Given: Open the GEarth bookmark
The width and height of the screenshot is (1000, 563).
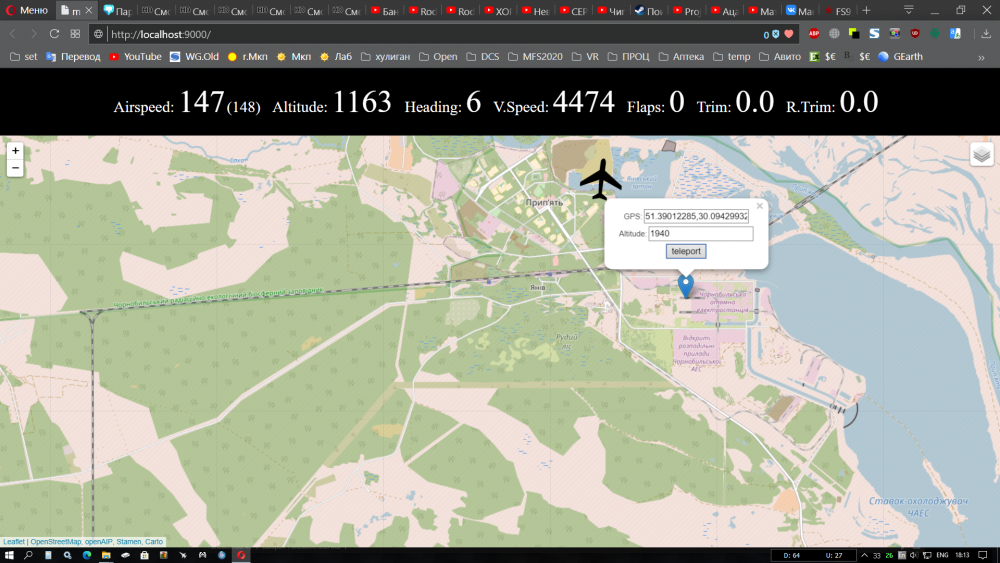Looking at the screenshot, I should click(x=900, y=57).
